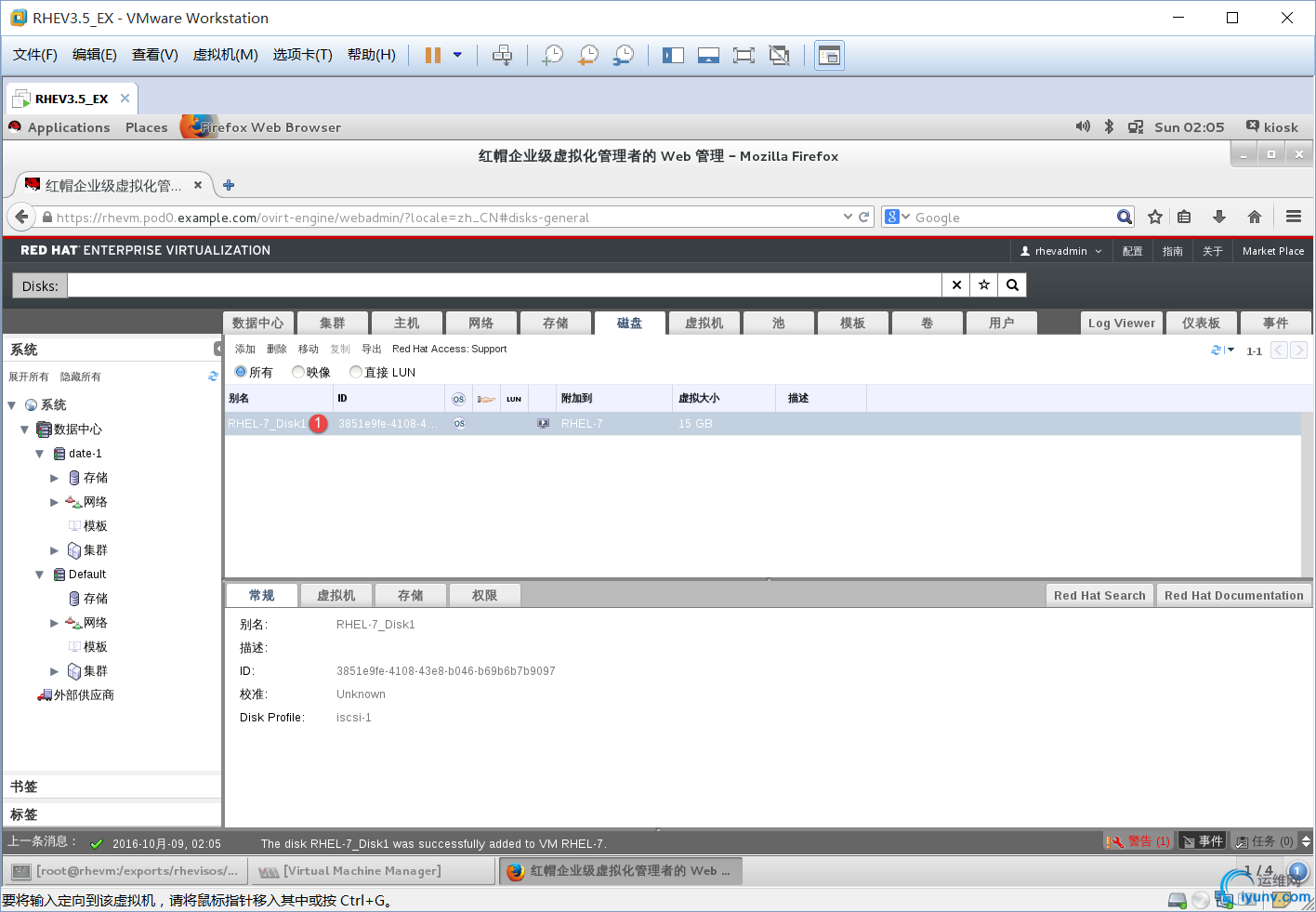Switch to the 虚拟机 main tab

tap(704, 323)
